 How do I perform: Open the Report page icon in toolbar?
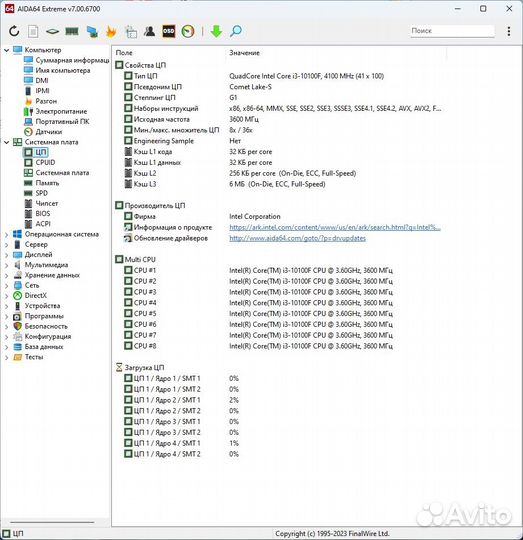33,31
